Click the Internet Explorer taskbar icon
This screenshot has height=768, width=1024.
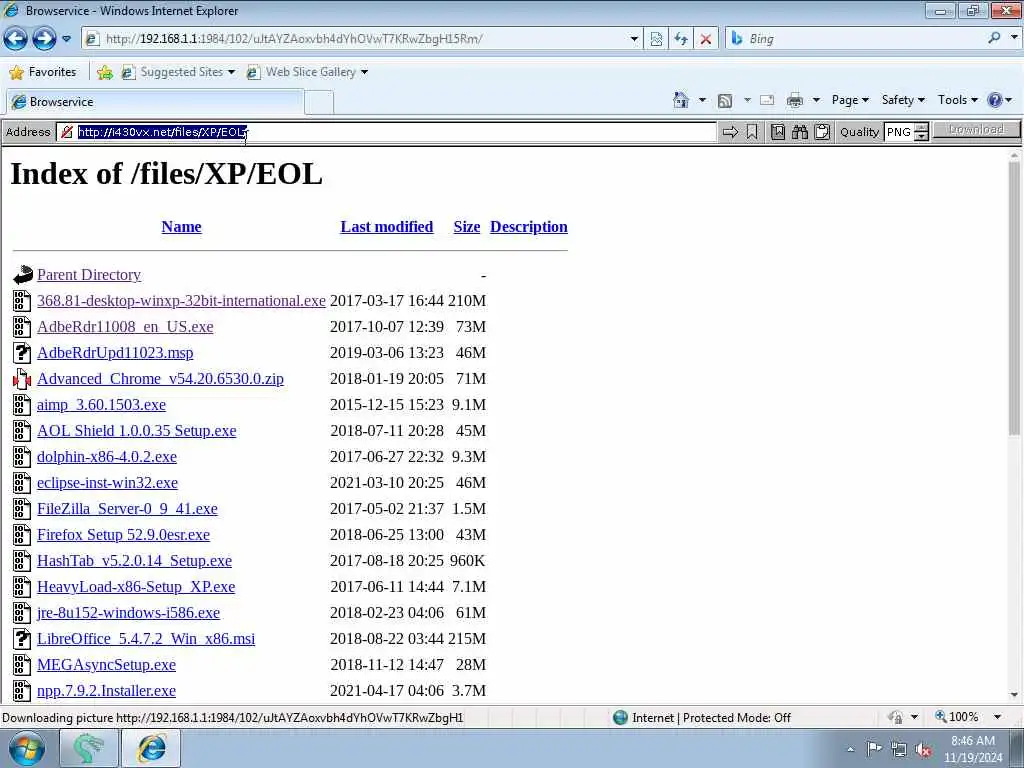click(151, 748)
